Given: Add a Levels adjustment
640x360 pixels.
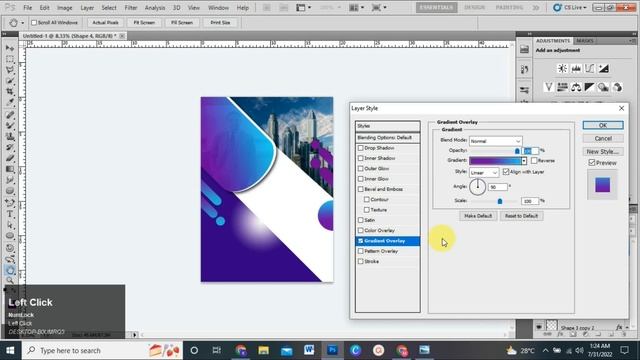Looking at the screenshot, I should click(x=576, y=69).
